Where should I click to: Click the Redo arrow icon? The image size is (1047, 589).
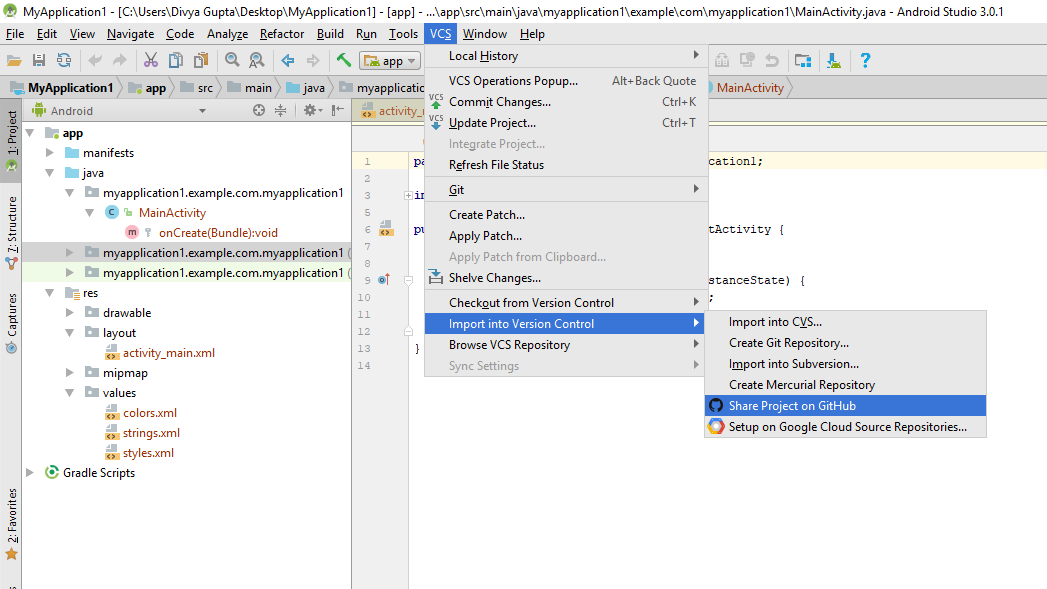point(120,61)
